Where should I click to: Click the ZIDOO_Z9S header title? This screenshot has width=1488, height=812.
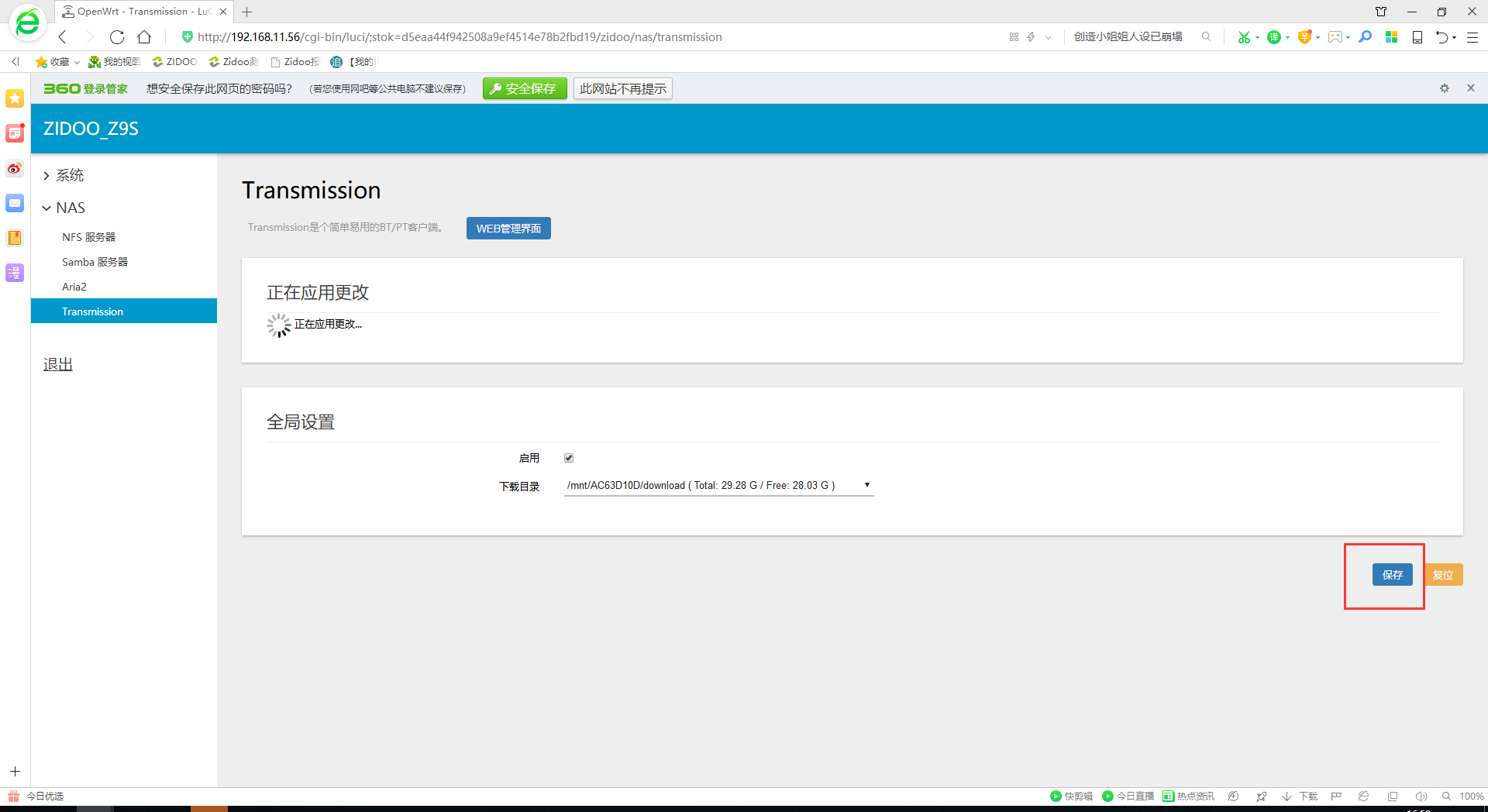pyautogui.click(x=91, y=129)
